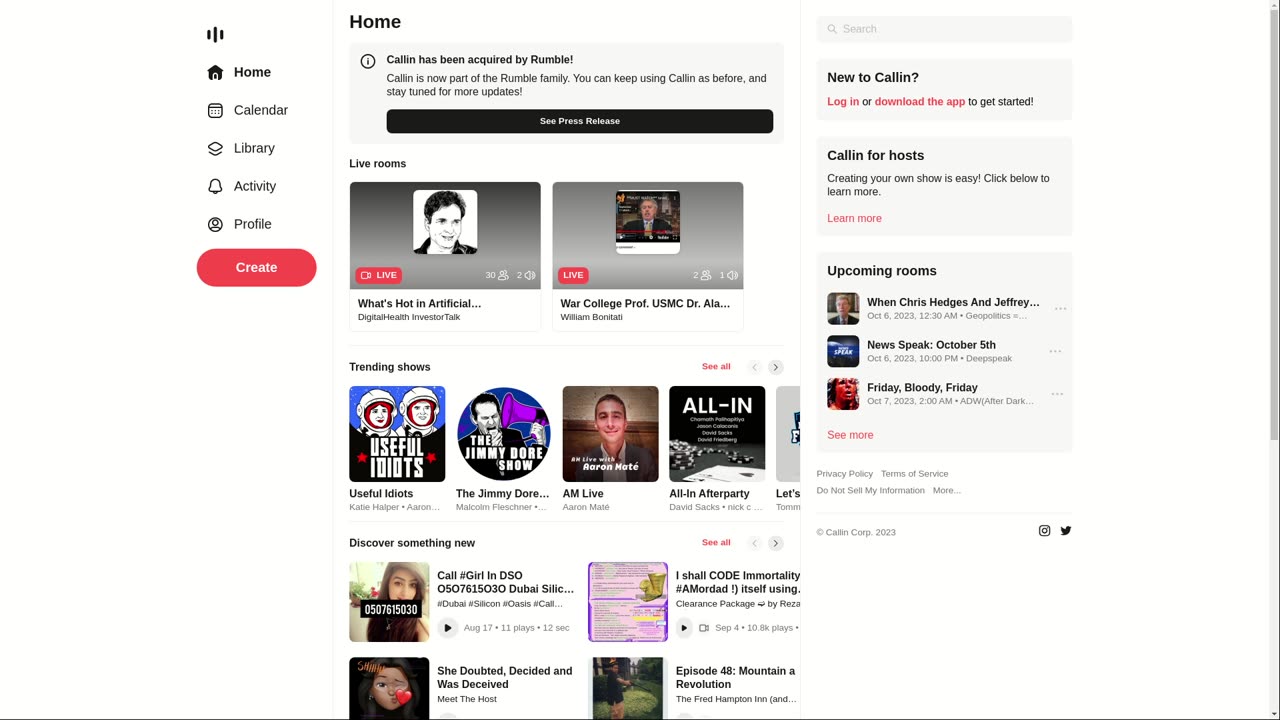Click video icon beside Sep 4 date

[x=704, y=628]
